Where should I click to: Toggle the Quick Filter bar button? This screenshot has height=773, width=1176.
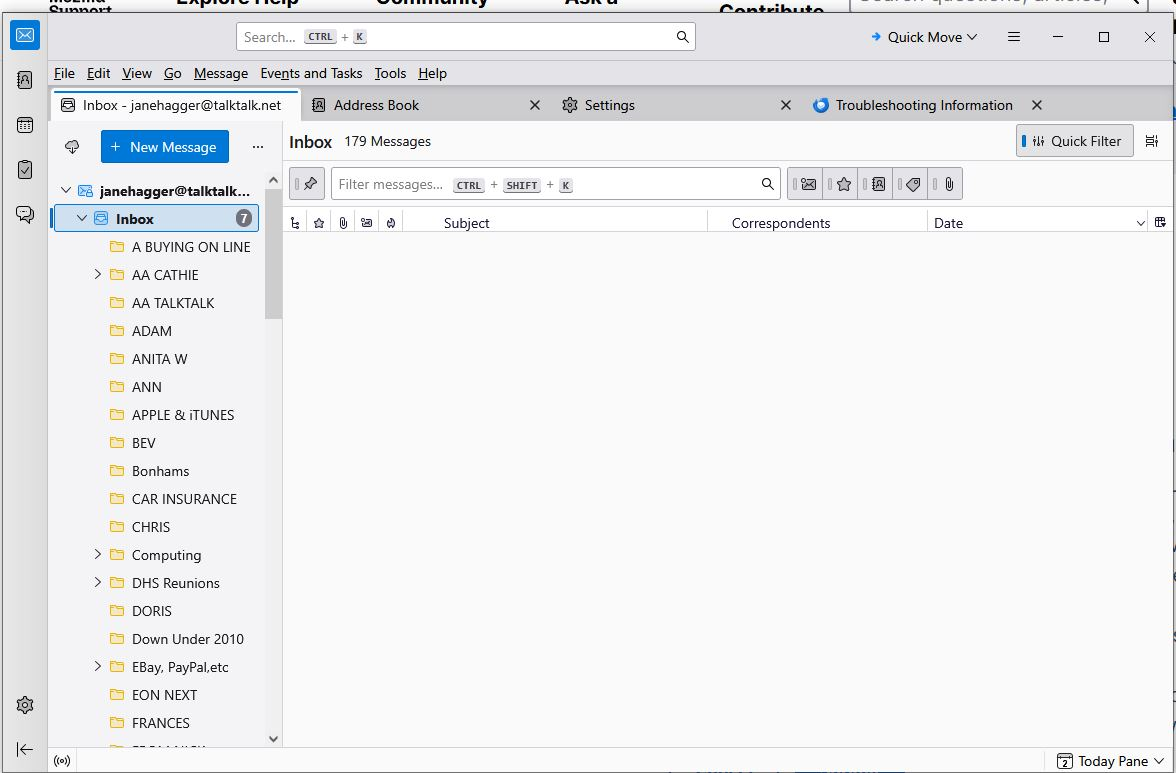(x=1075, y=141)
